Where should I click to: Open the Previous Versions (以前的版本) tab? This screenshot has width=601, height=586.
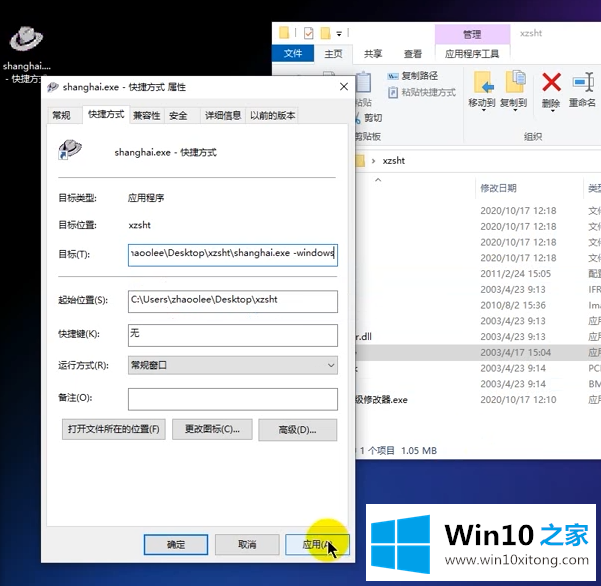[273, 115]
